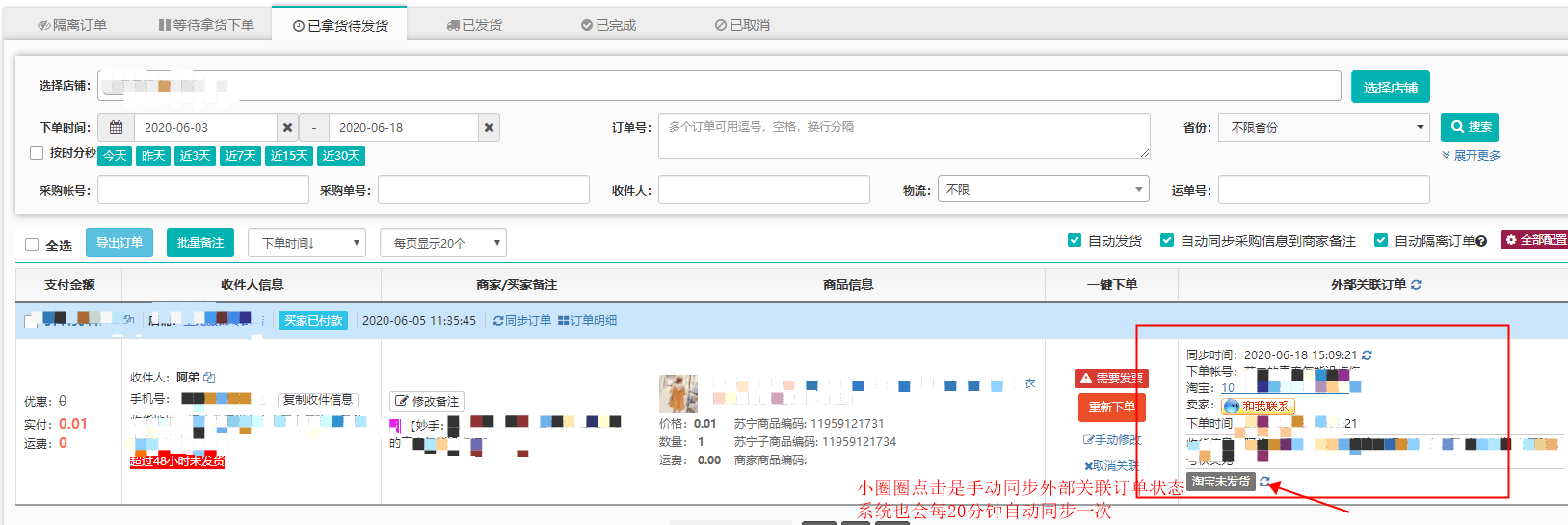Clear the 2020-06-18 end date with the X
1568x525 pixels.
click(489, 127)
